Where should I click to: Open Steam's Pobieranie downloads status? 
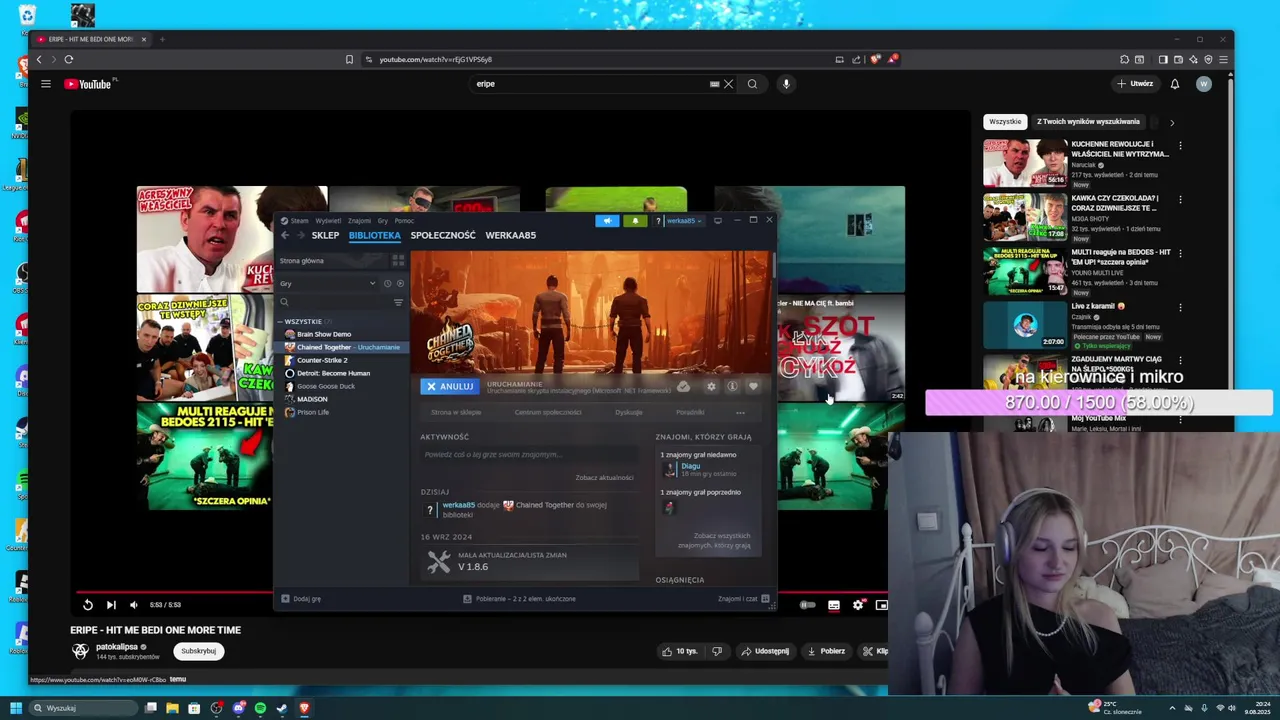tap(519, 599)
